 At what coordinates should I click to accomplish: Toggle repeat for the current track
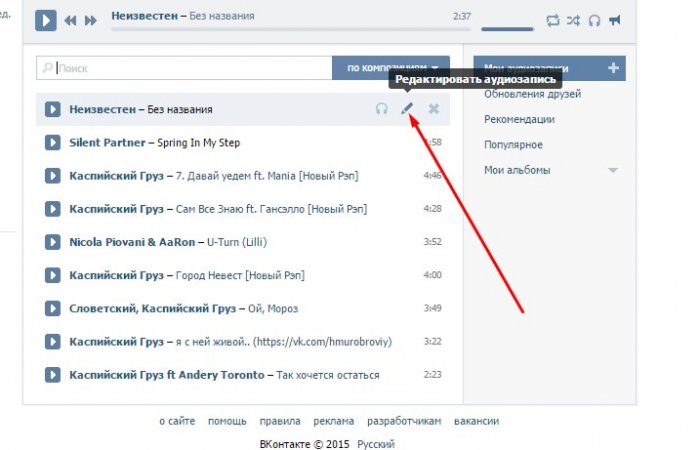coord(553,20)
